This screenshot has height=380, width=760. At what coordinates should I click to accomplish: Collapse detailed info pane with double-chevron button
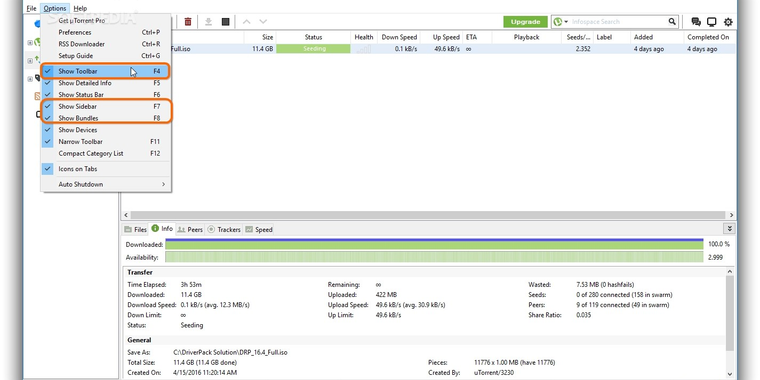tap(728, 229)
